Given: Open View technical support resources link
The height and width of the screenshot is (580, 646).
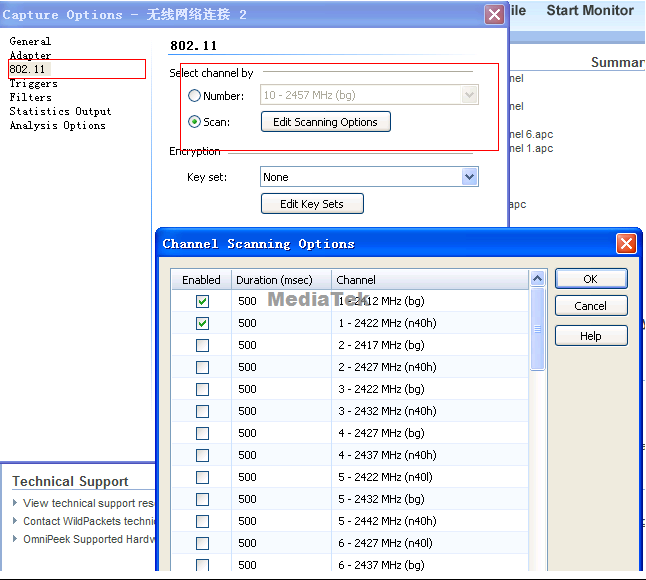Looking at the screenshot, I should [88, 503].
